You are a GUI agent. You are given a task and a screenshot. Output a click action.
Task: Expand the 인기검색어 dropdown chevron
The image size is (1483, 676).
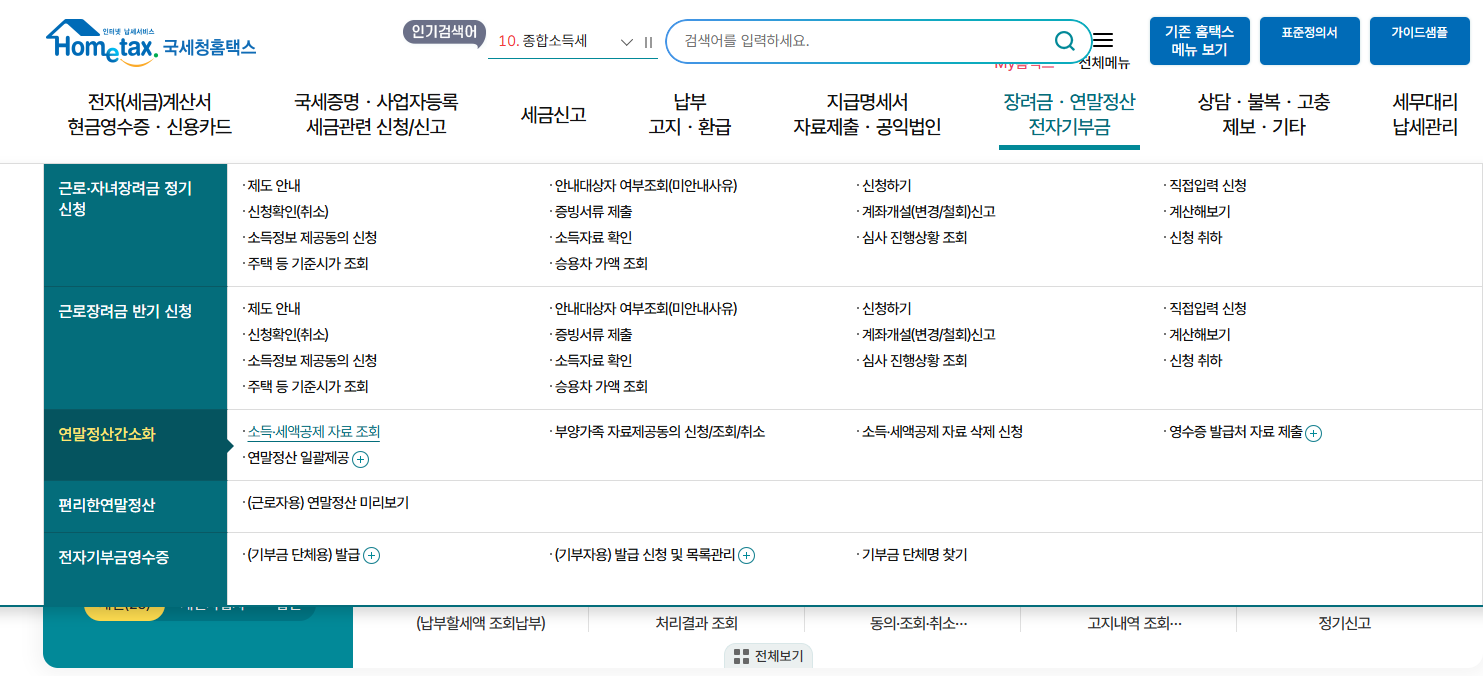[x=628, y=43]
